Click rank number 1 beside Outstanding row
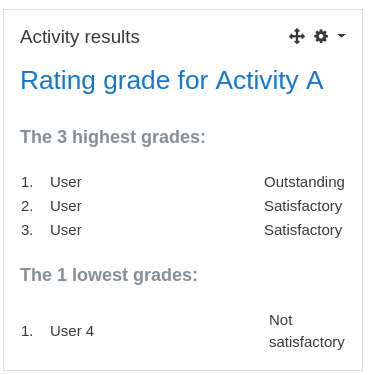 [27, 182]
